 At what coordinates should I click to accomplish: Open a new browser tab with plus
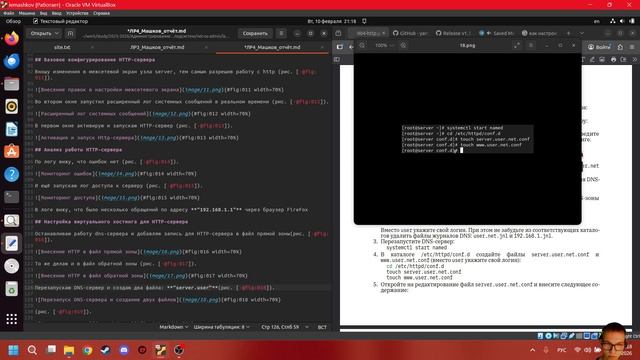tap(568, 33)
